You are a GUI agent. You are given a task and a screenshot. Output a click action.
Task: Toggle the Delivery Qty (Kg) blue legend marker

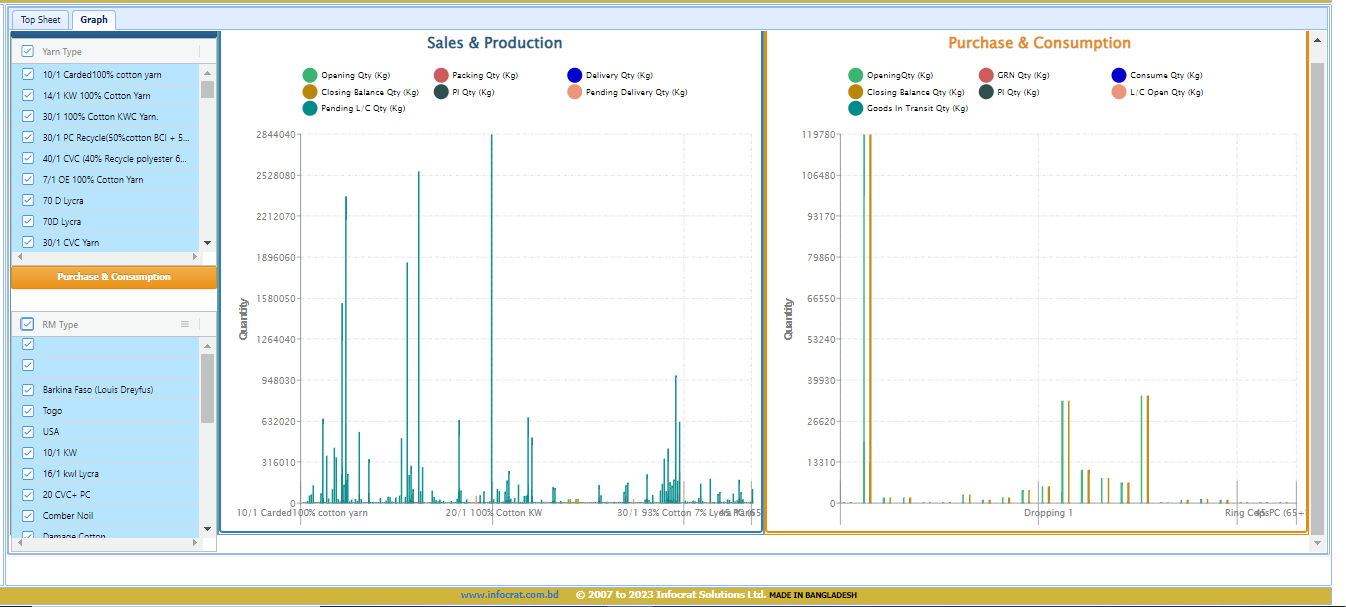[x=574, y=75]
